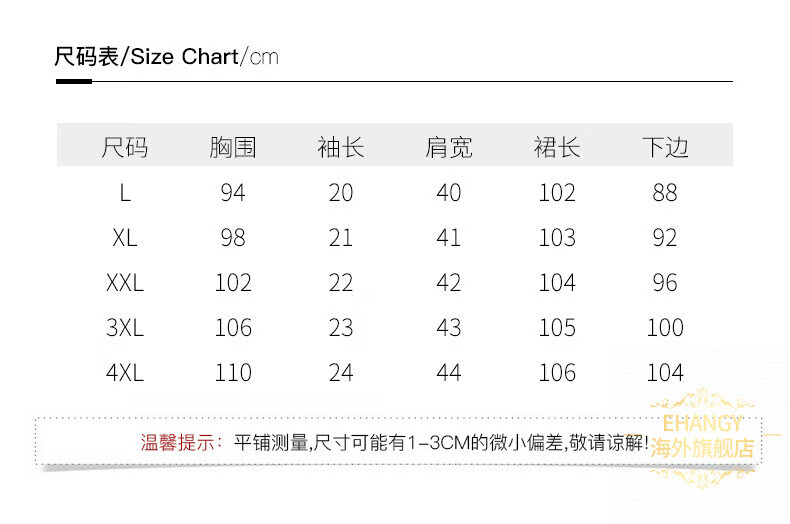Click the L skirt length value 102
Viewport: 790px width, 524px height.
click(557, 193)
